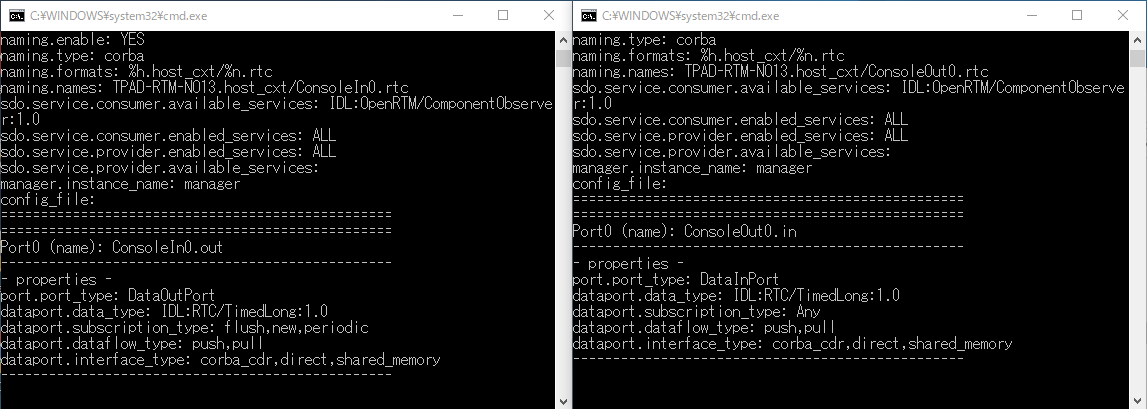Close the left ConsoleIn command prompt window

(x=549, y=15)
